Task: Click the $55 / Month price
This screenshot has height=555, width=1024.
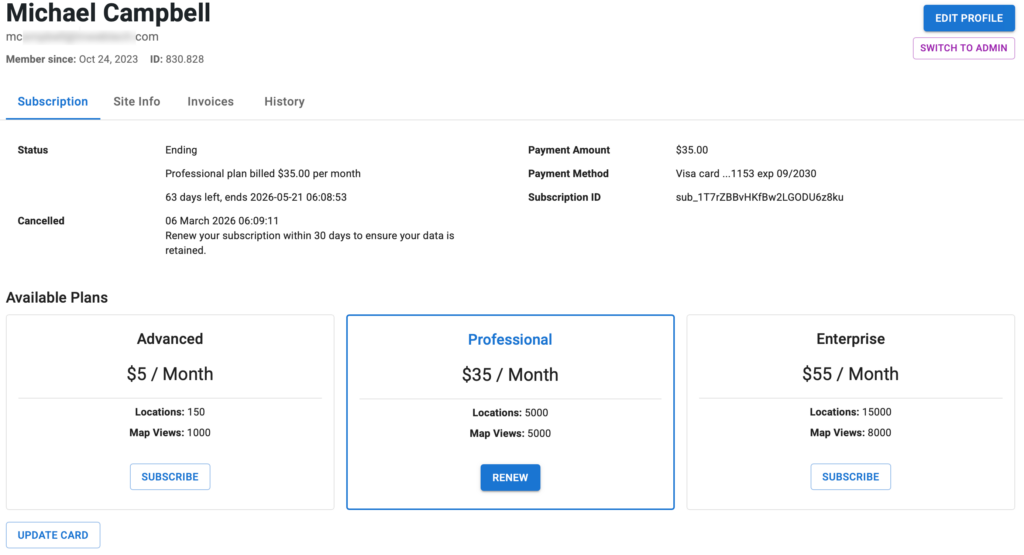Action: [850, 374]
